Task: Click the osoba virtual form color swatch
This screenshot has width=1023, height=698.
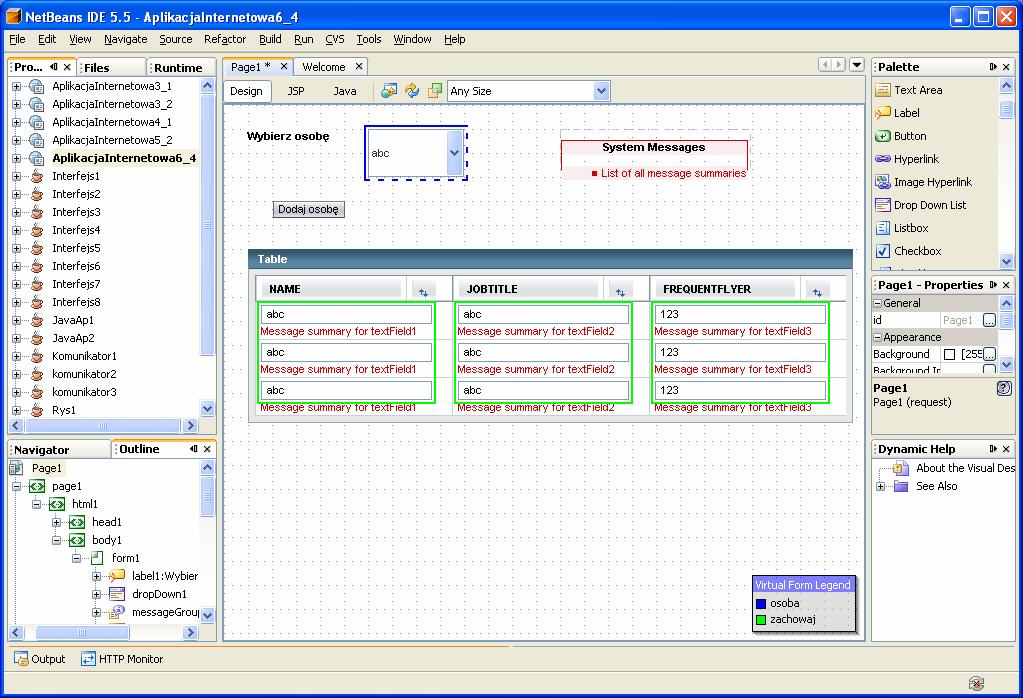Action: point(761,603)
